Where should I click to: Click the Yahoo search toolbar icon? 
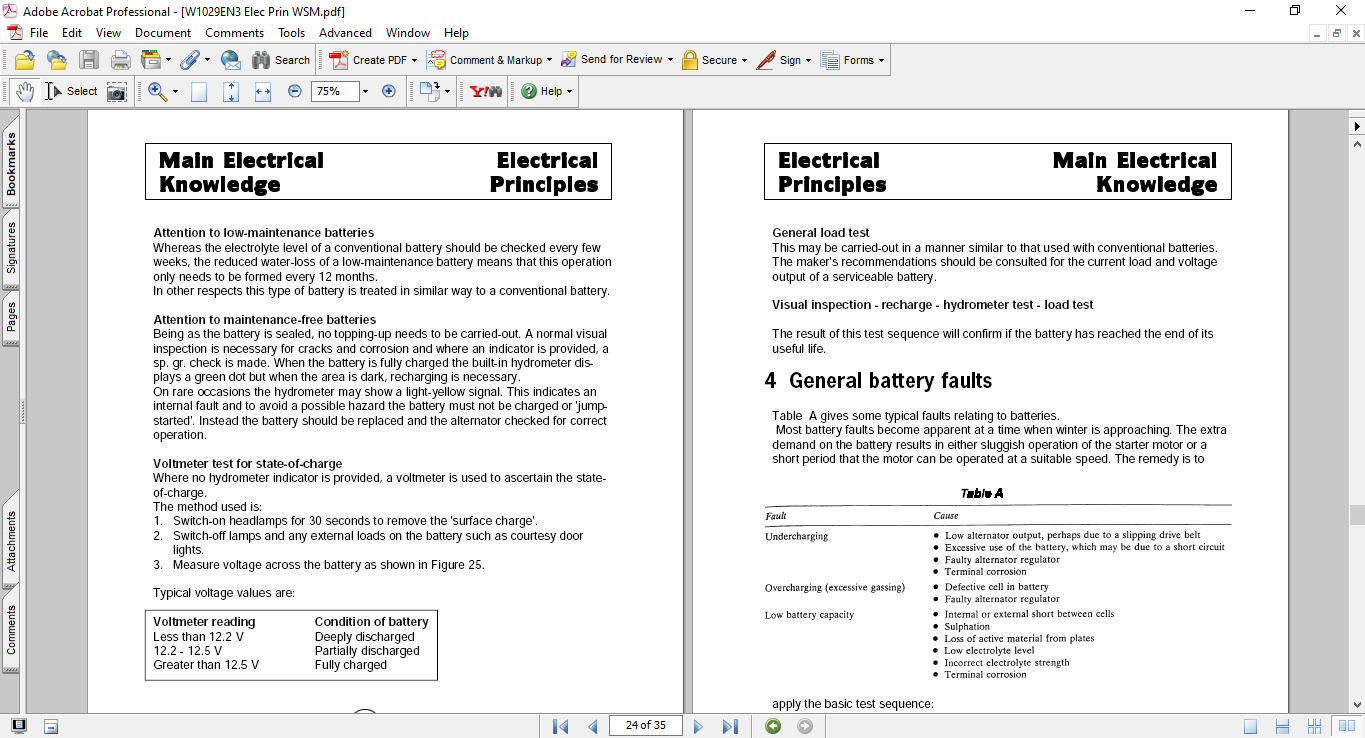(x=486, y=91)
